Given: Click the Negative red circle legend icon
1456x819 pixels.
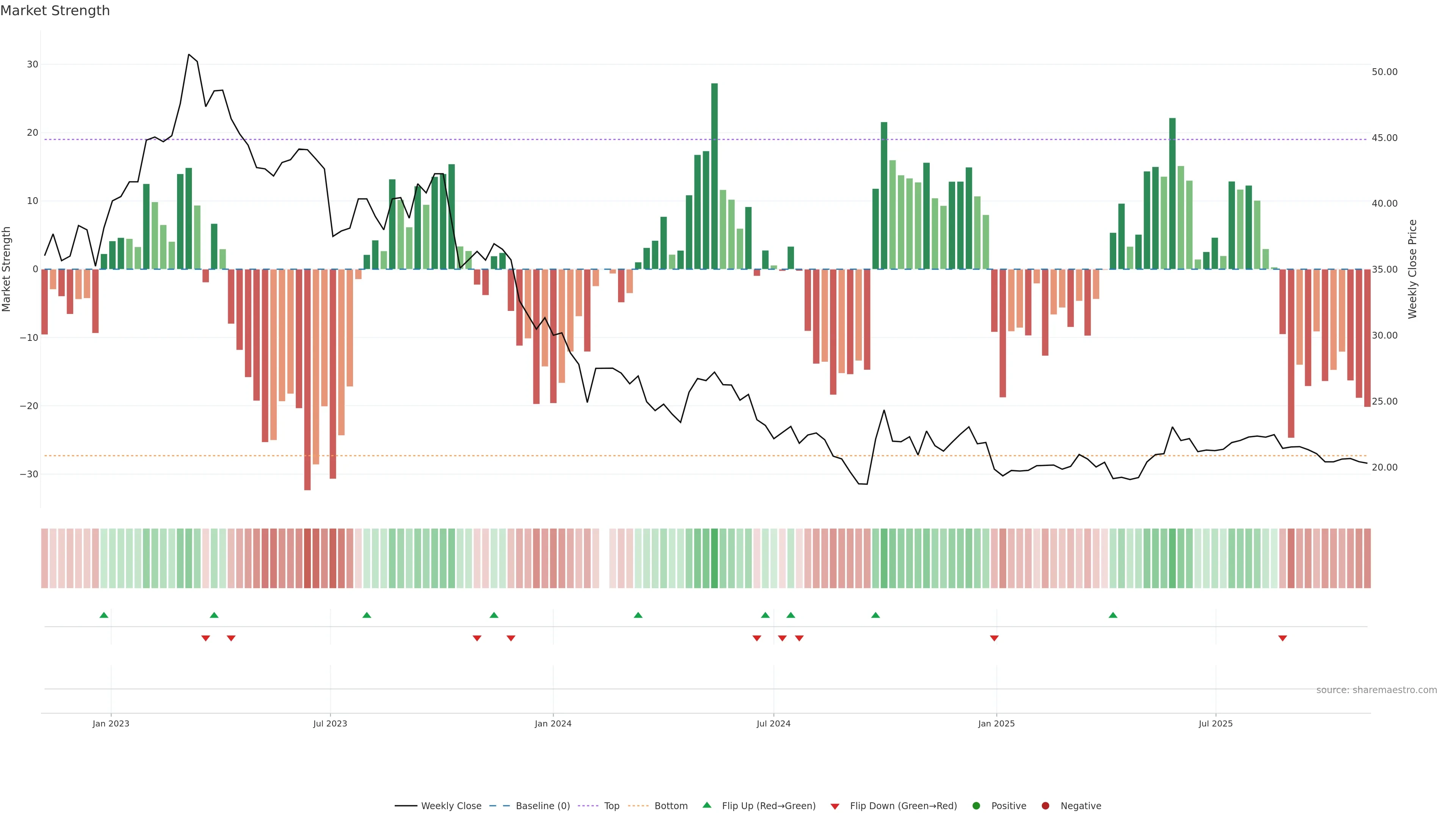Looking at the screenshot, I should click(1045, 806).
